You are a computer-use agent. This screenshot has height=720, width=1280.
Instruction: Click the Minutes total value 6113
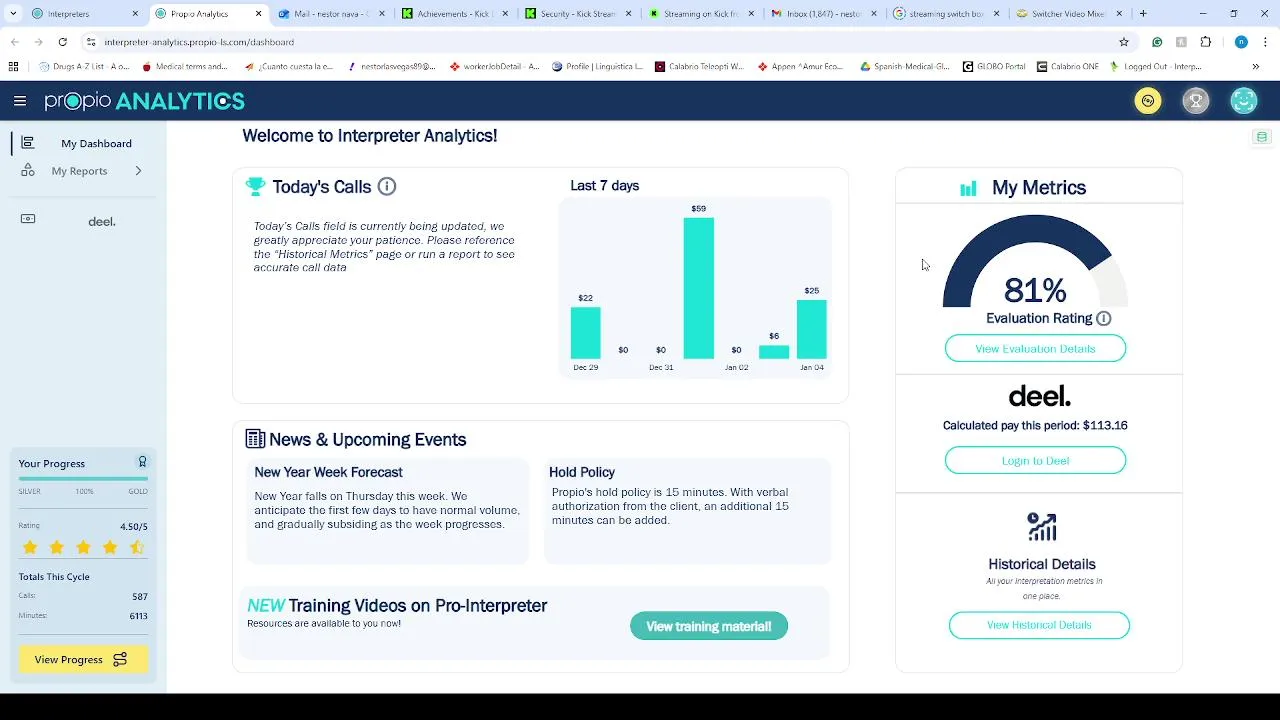[x=138, y=616]
